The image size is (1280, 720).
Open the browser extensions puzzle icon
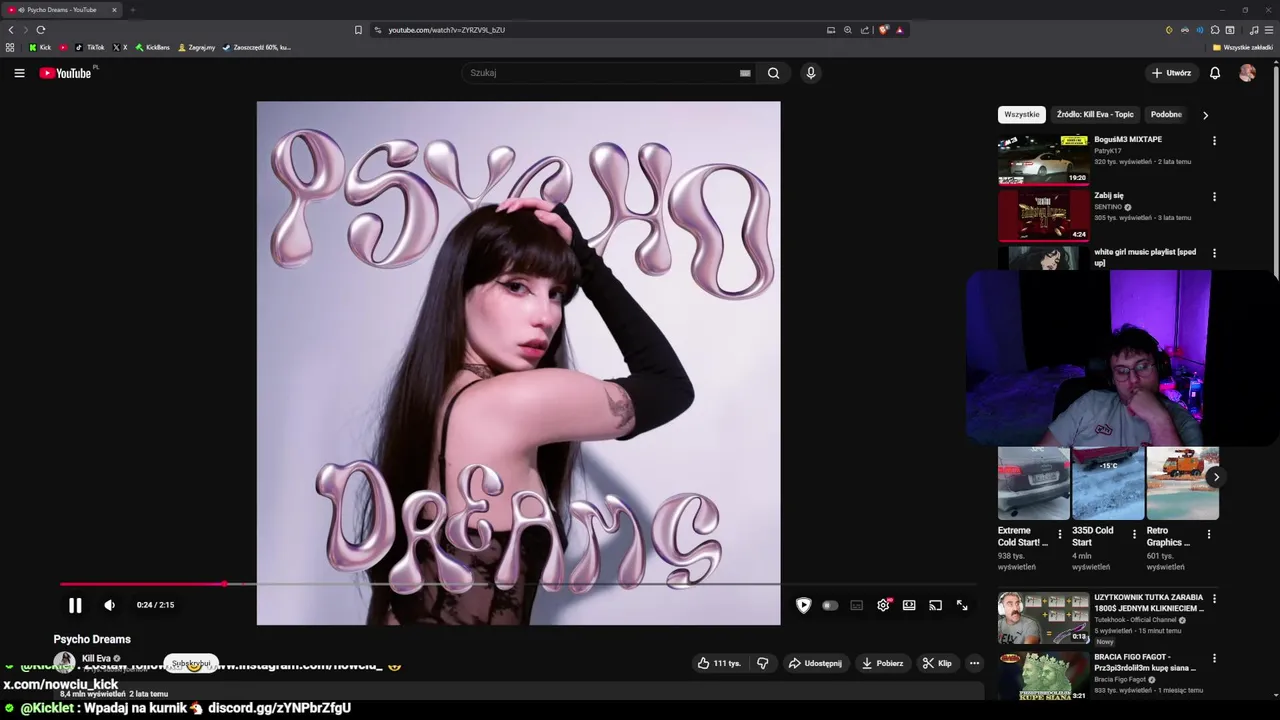1215,30
